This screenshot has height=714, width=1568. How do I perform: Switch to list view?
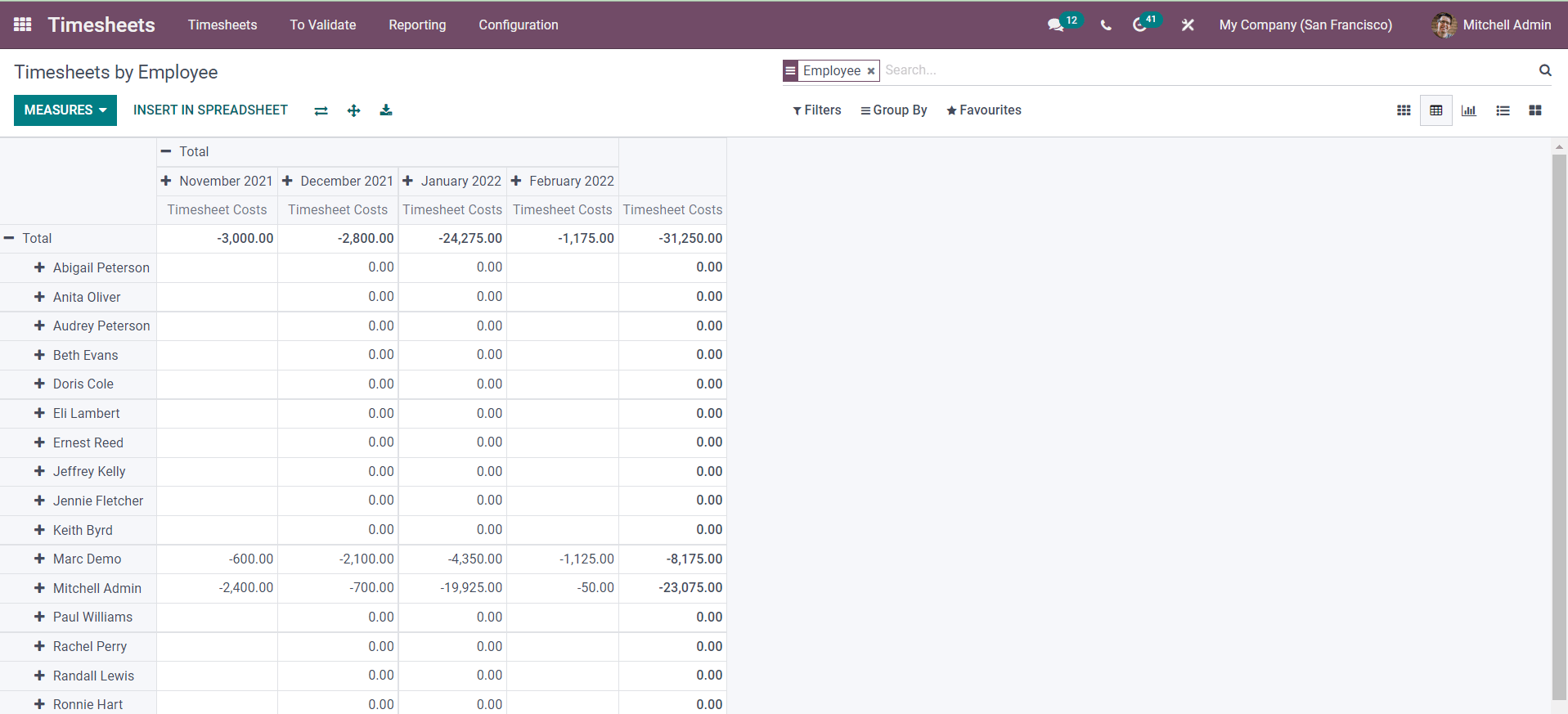coord(1503,110)
